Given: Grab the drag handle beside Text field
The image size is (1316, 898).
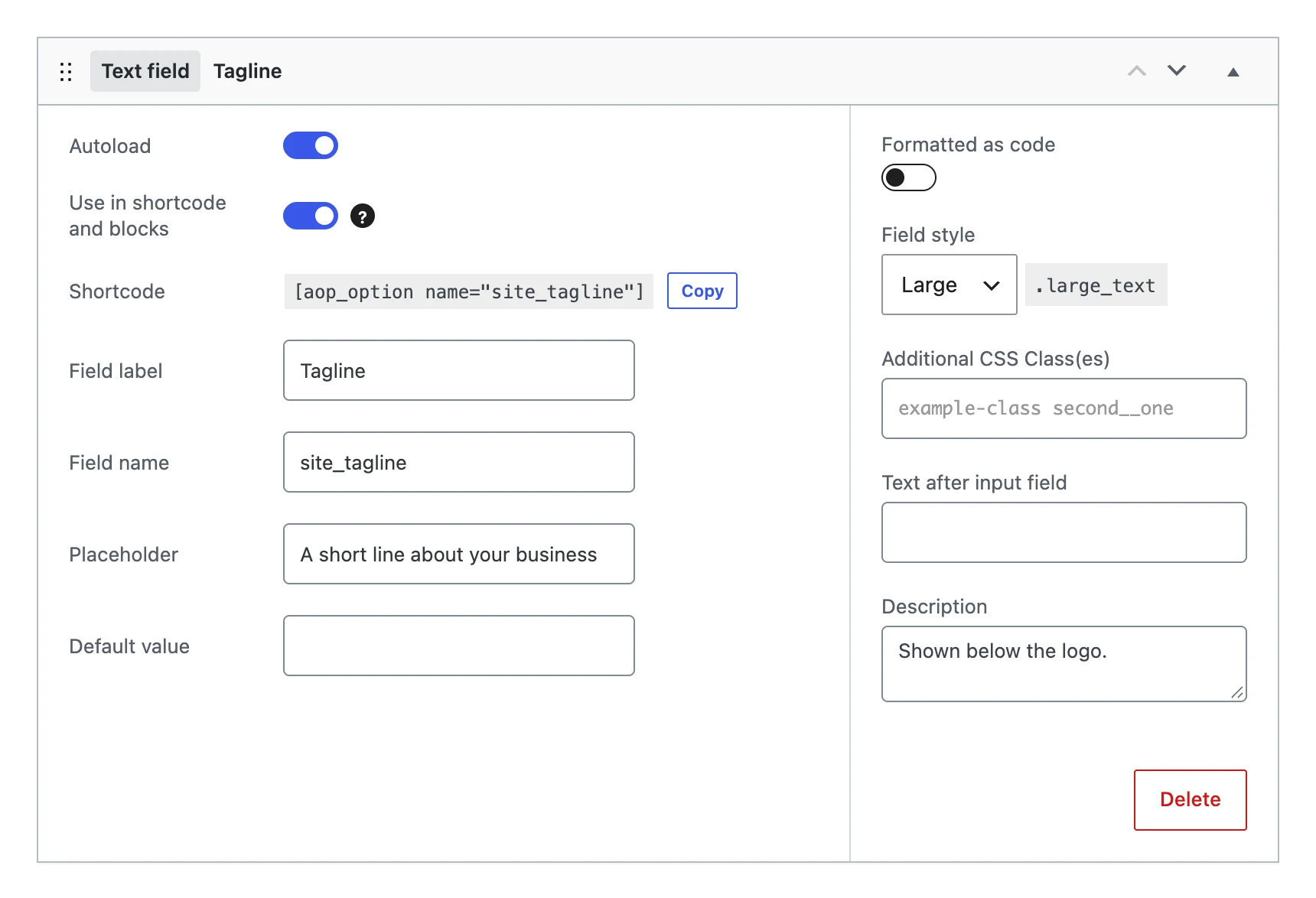Looking at the screenshot, I should [66, 72].
